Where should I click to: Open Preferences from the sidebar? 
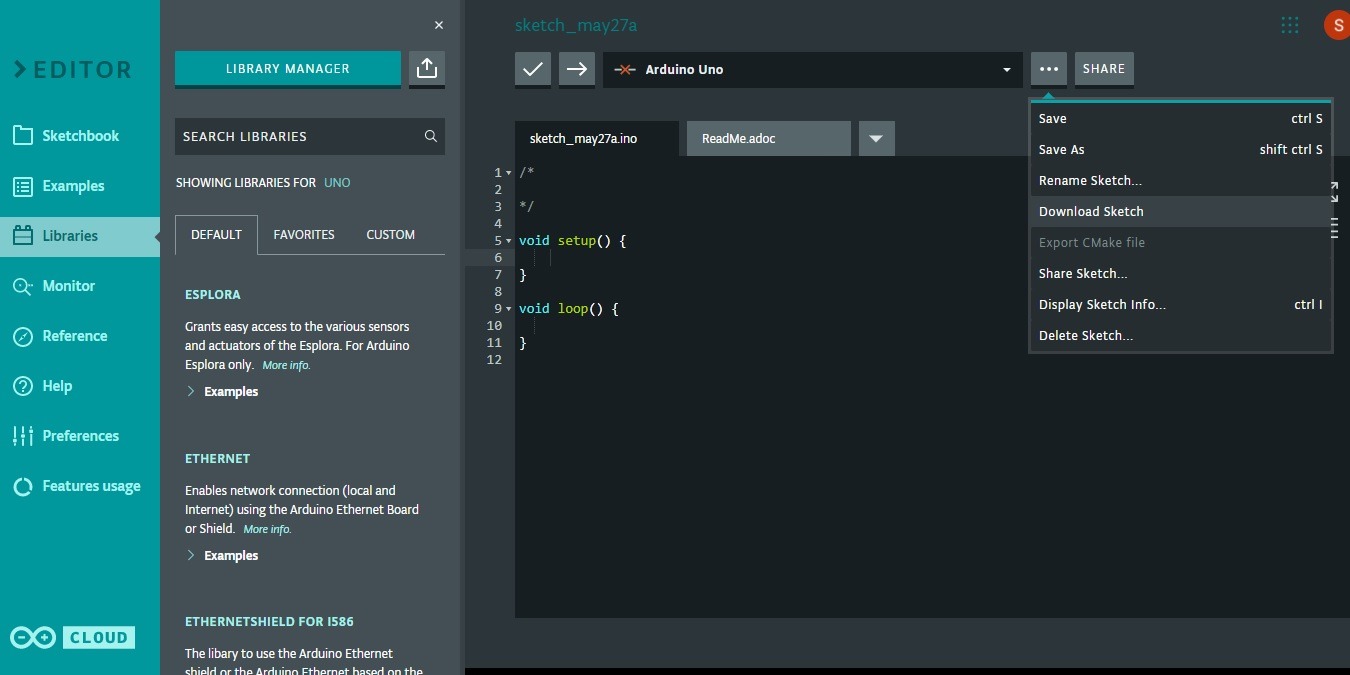point(82,435)
